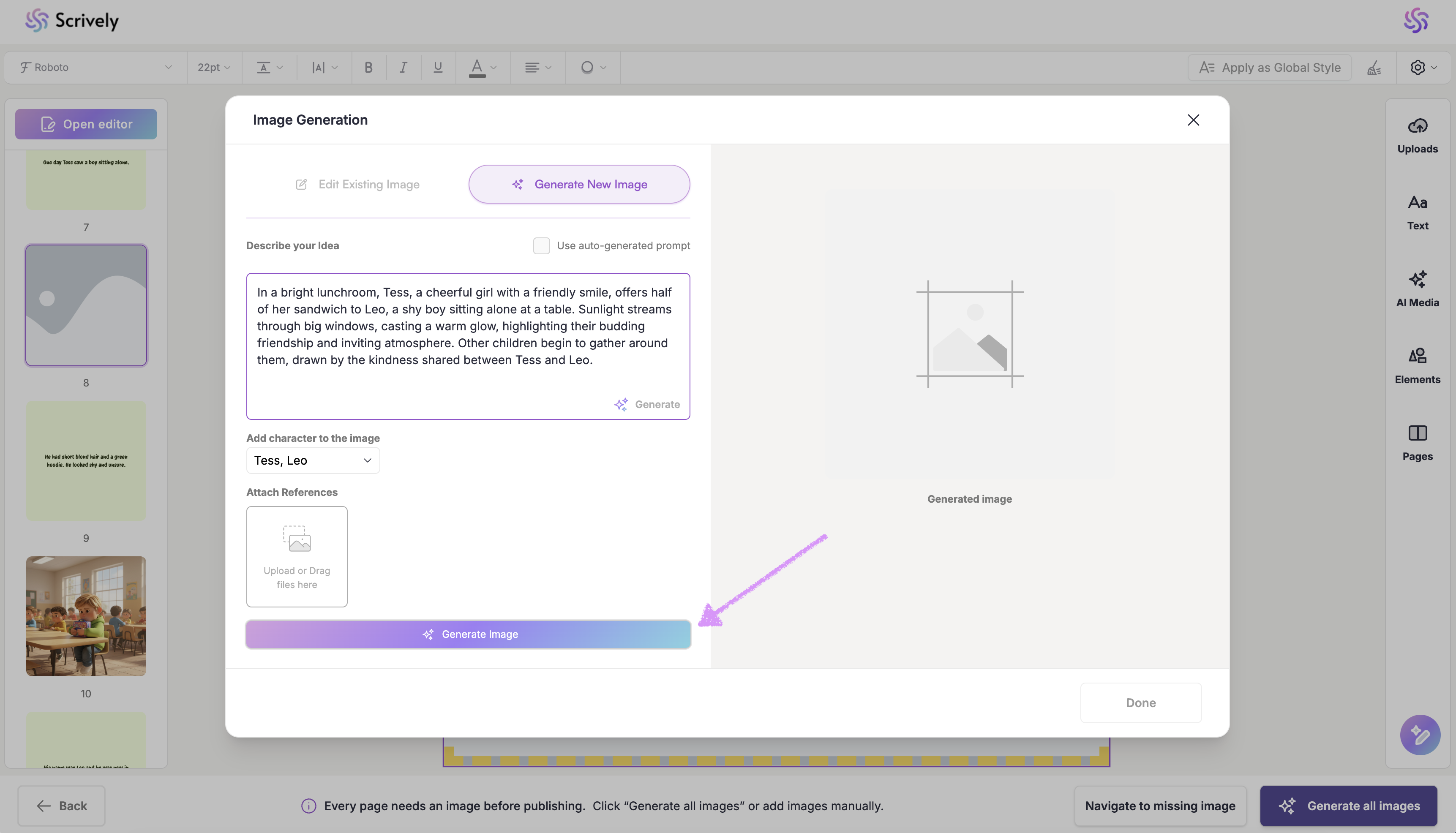Open the Elements panel

[x=1417, y=365]
